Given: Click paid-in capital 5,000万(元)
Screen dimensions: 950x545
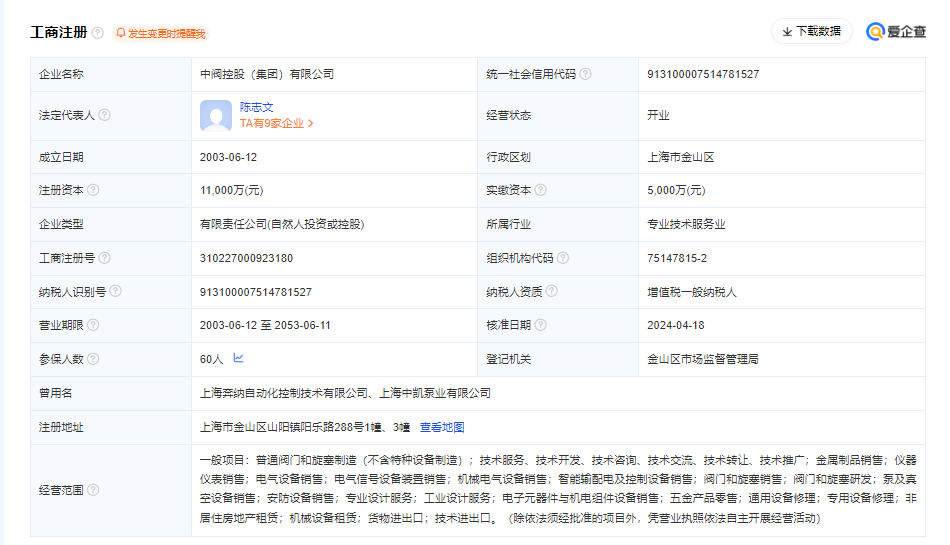Looking at the screenshot, I should click(676, 190).
